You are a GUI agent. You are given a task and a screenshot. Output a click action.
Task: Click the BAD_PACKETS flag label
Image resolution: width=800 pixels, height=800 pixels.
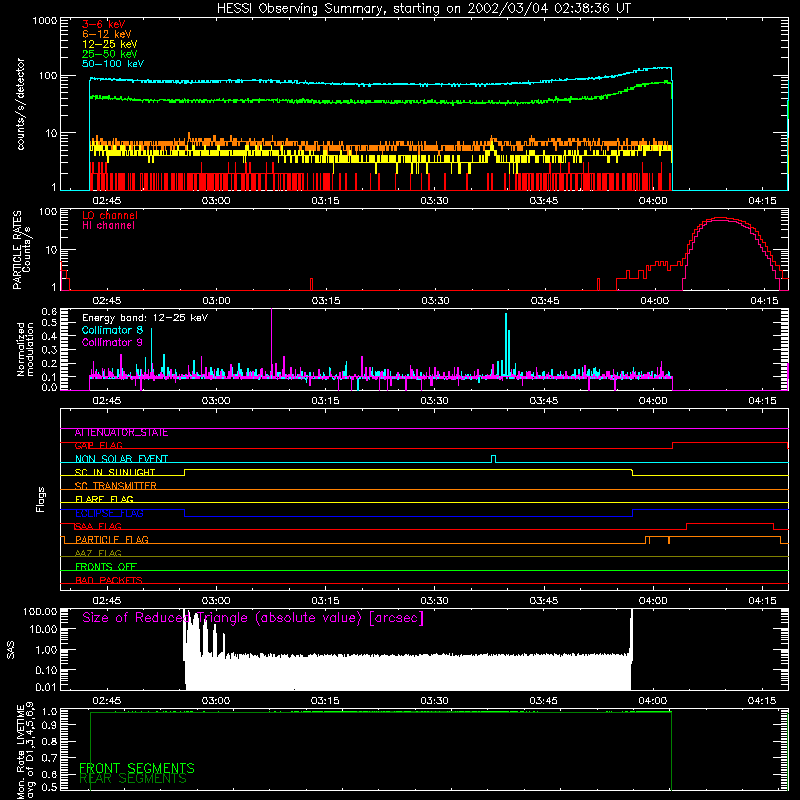point(109,580)
